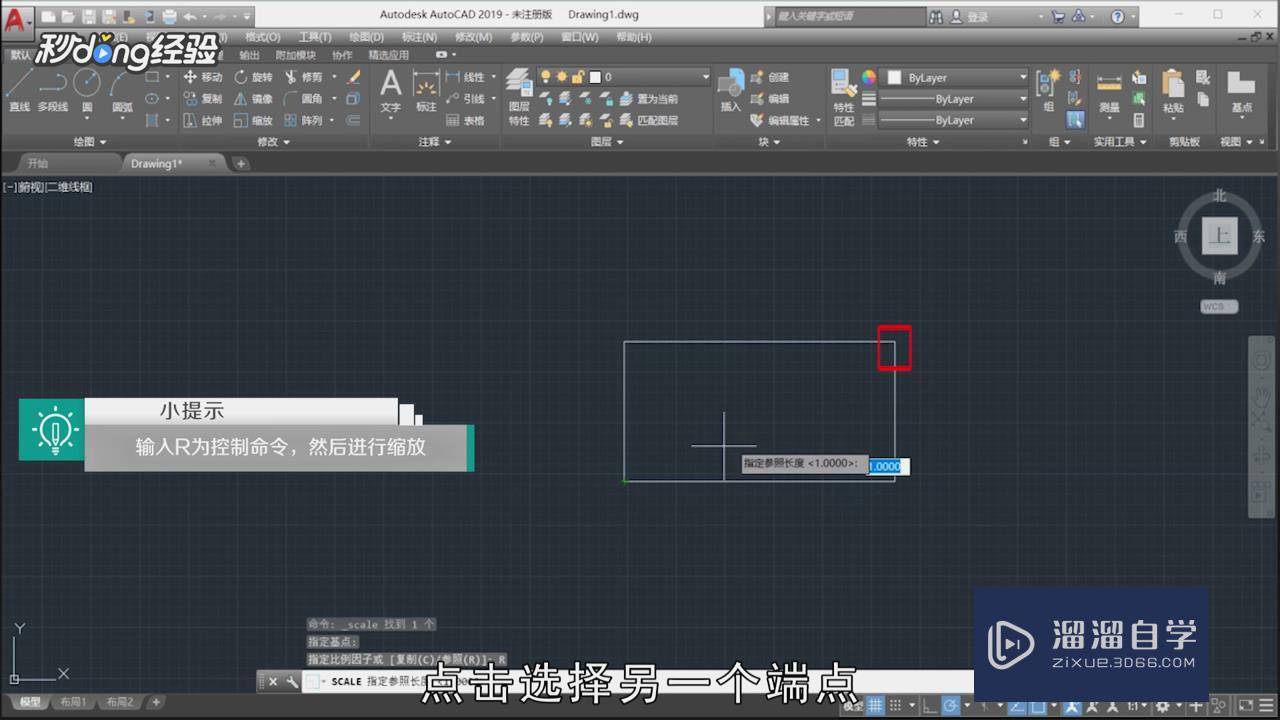Toggle snap mode in status bar

click(897, 706)
